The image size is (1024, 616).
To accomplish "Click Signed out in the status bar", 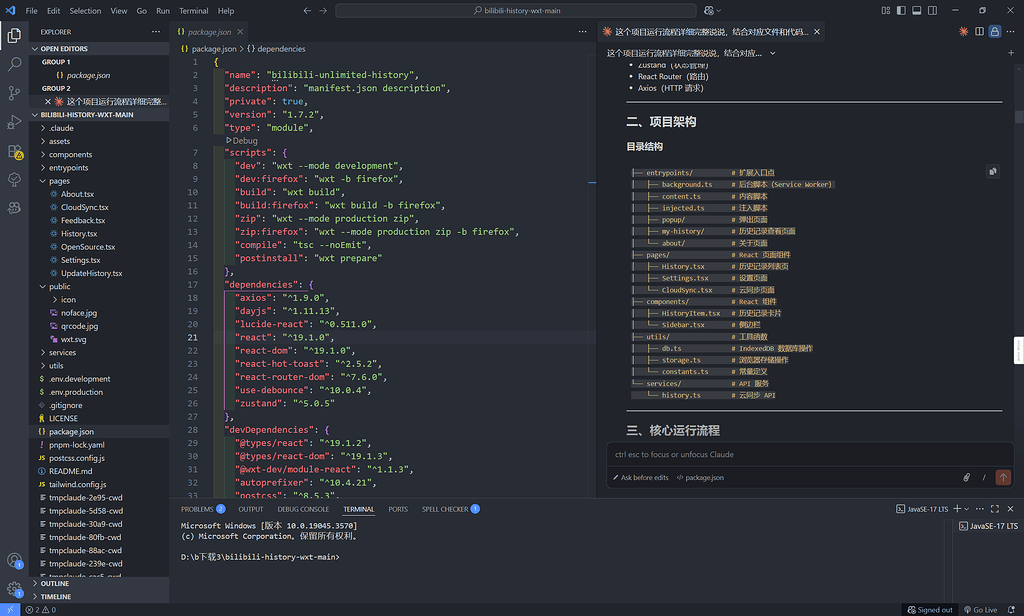I will pyautogui.click(x=930, y=609).
